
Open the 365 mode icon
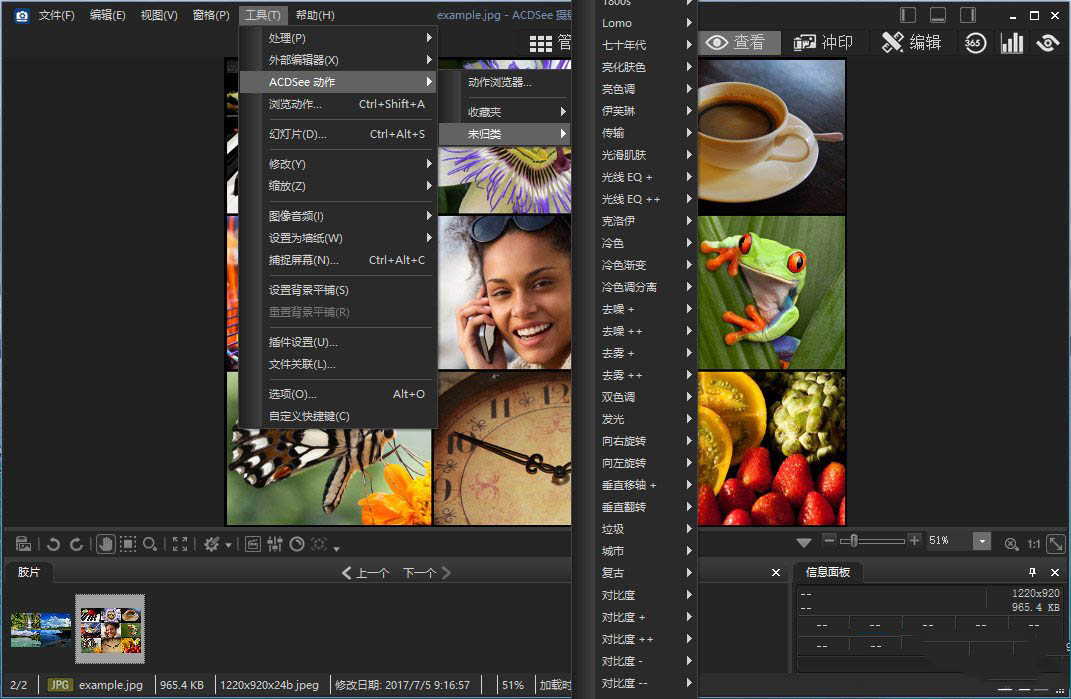(x=975, y=43)
